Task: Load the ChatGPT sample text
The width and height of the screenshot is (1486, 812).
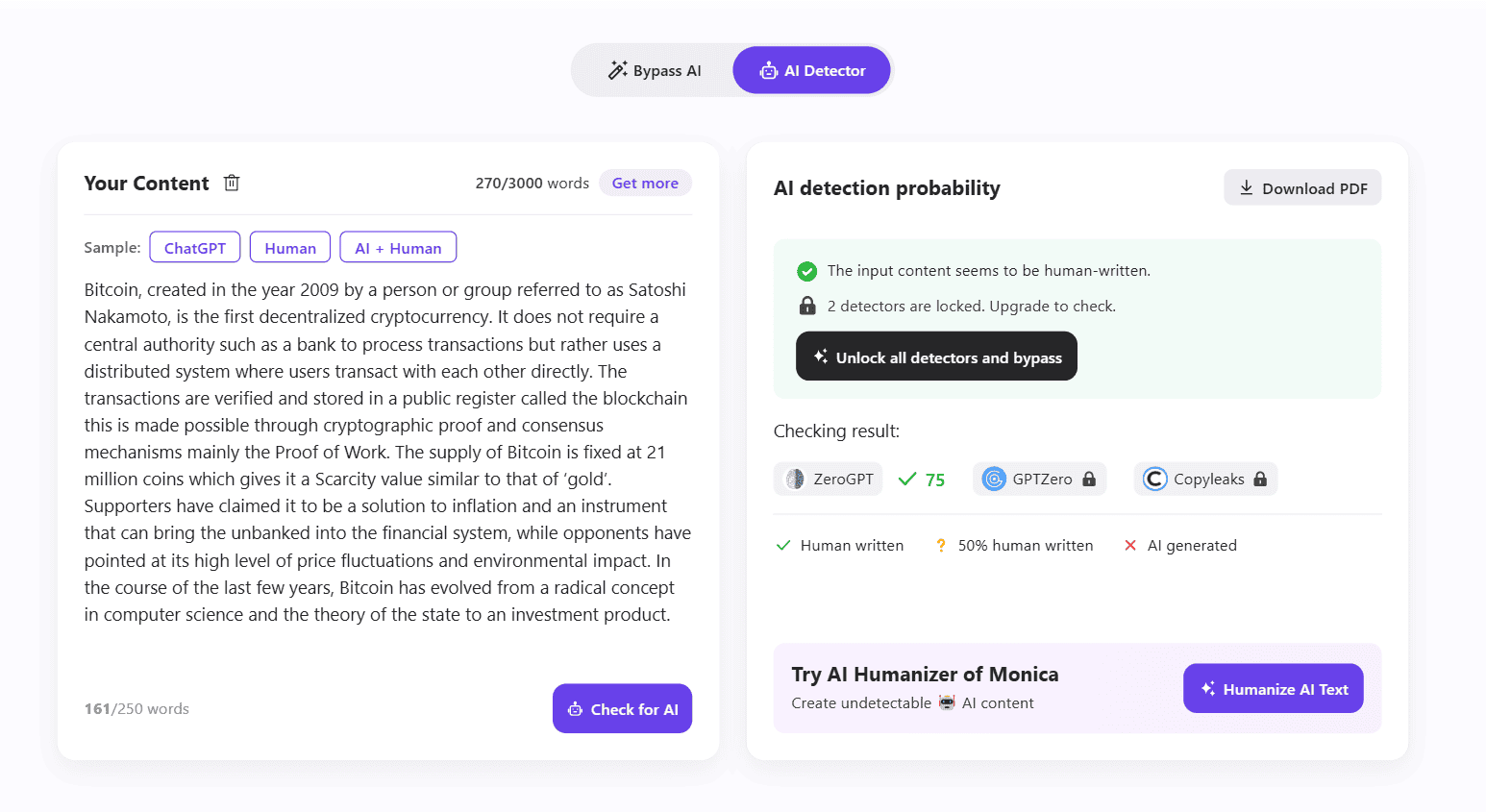Action: tap(195, 248)
